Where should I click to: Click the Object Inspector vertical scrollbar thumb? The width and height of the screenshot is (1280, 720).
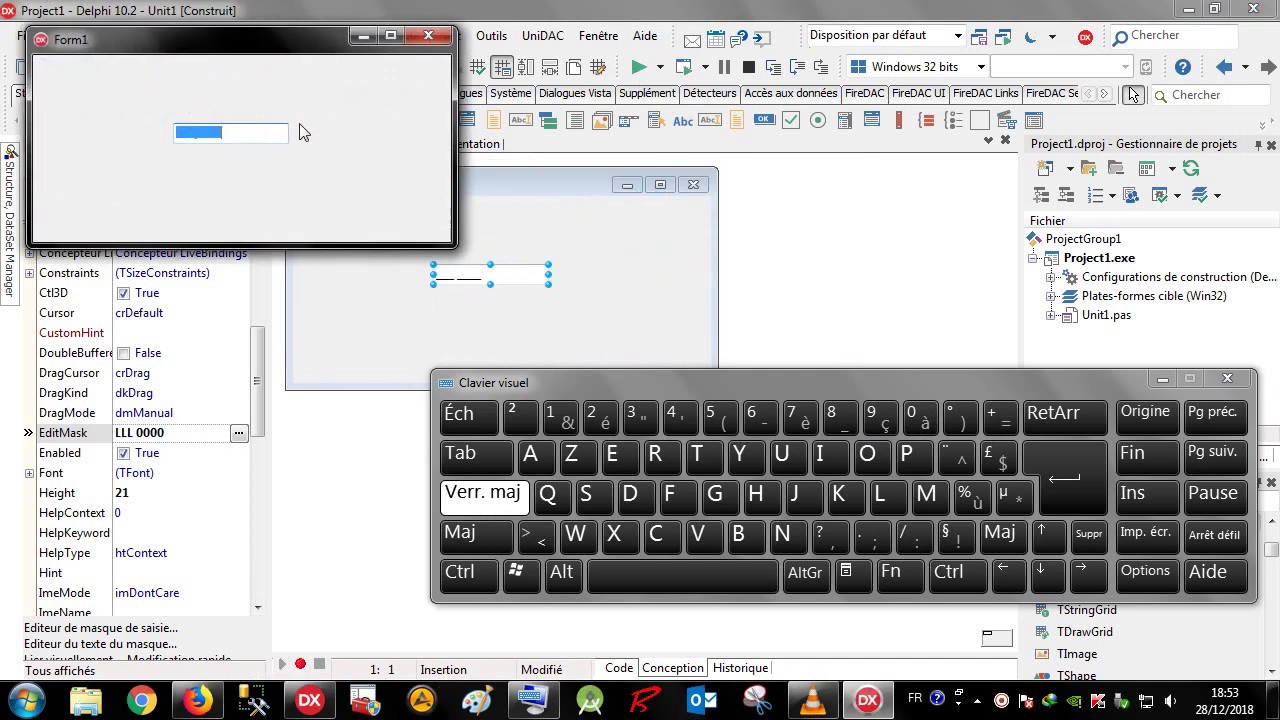click(x=258, y=381)
